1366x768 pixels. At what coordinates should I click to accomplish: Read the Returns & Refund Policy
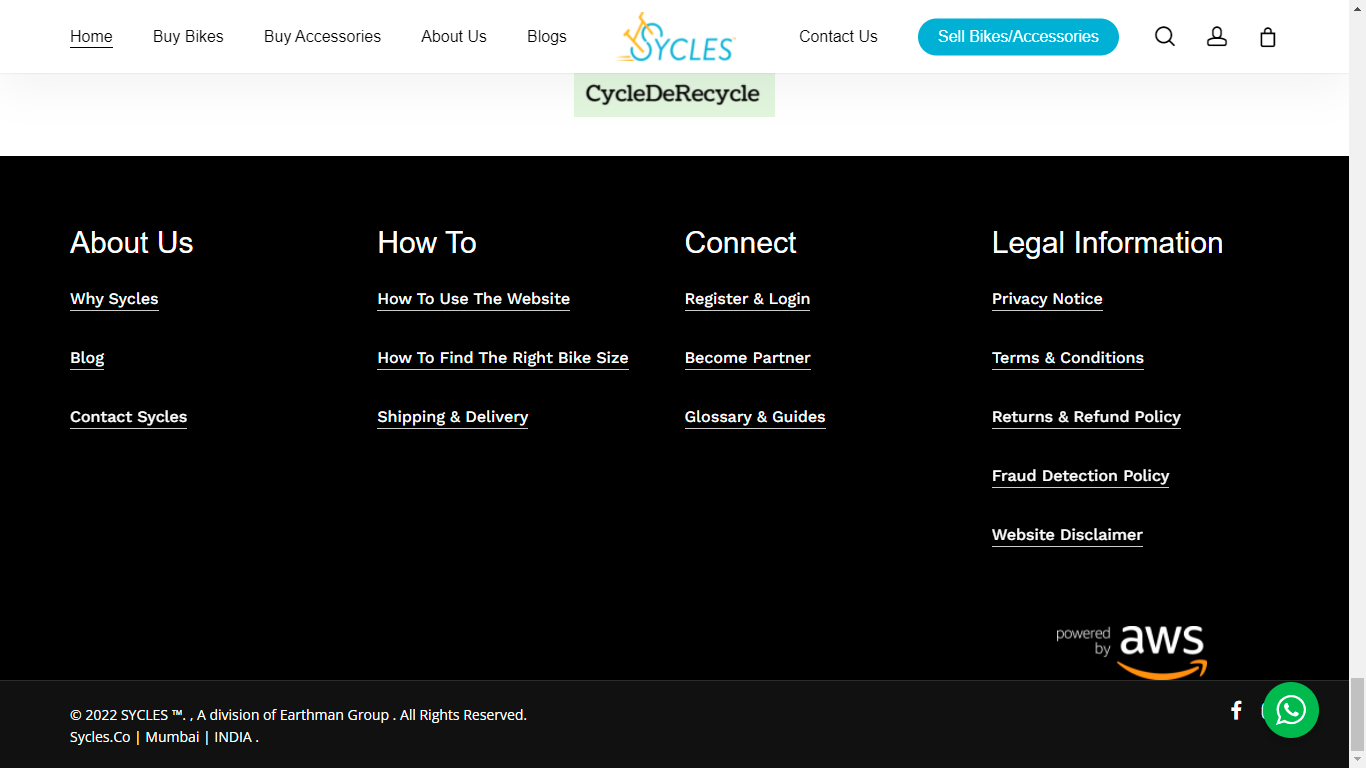pos(1086,417)
